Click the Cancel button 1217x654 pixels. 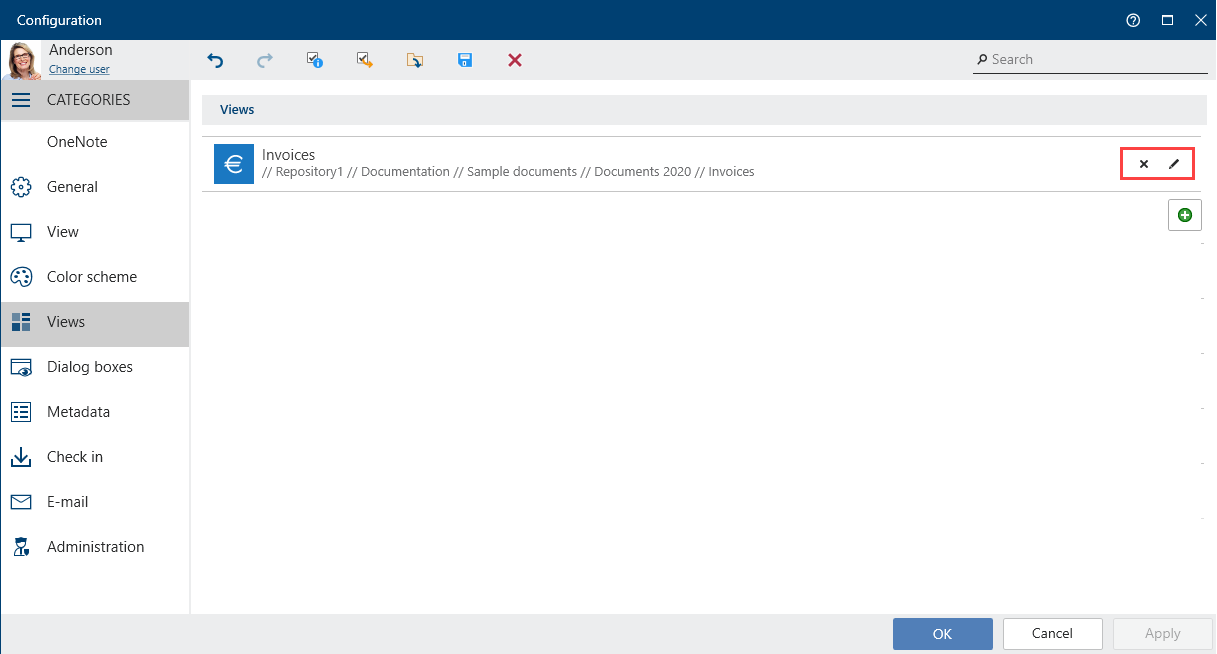[1052, 633]
